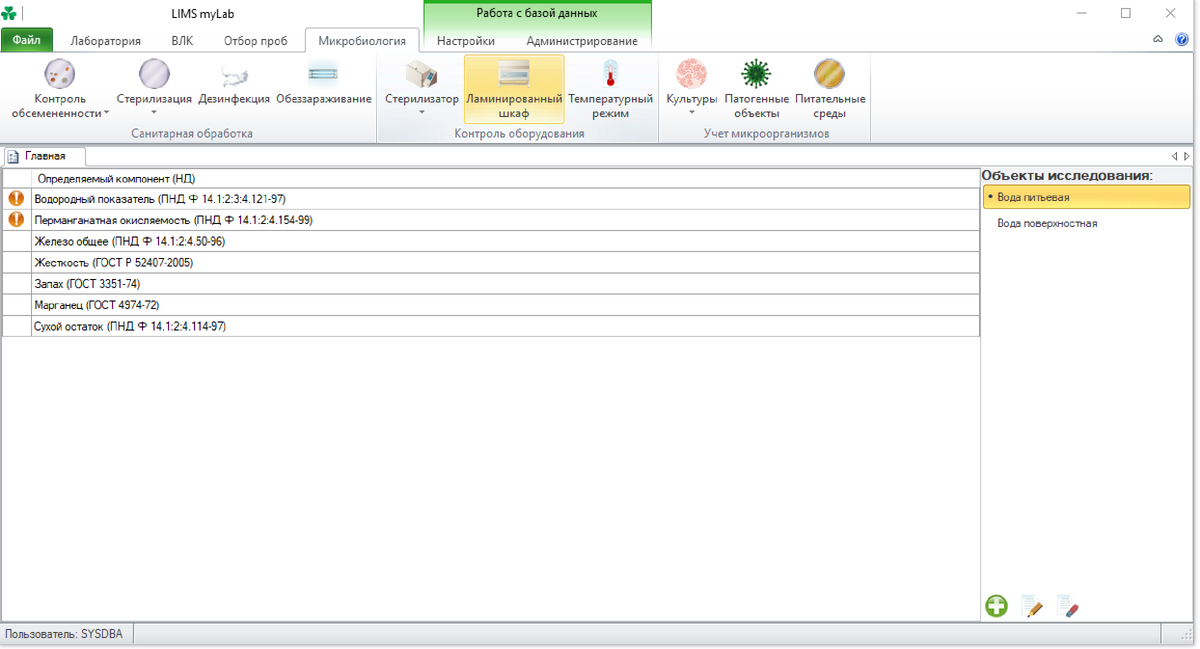1200x649 pixels.
Task: Click Пользователь: SYSDBA in status bar
Action: point(64,634)
